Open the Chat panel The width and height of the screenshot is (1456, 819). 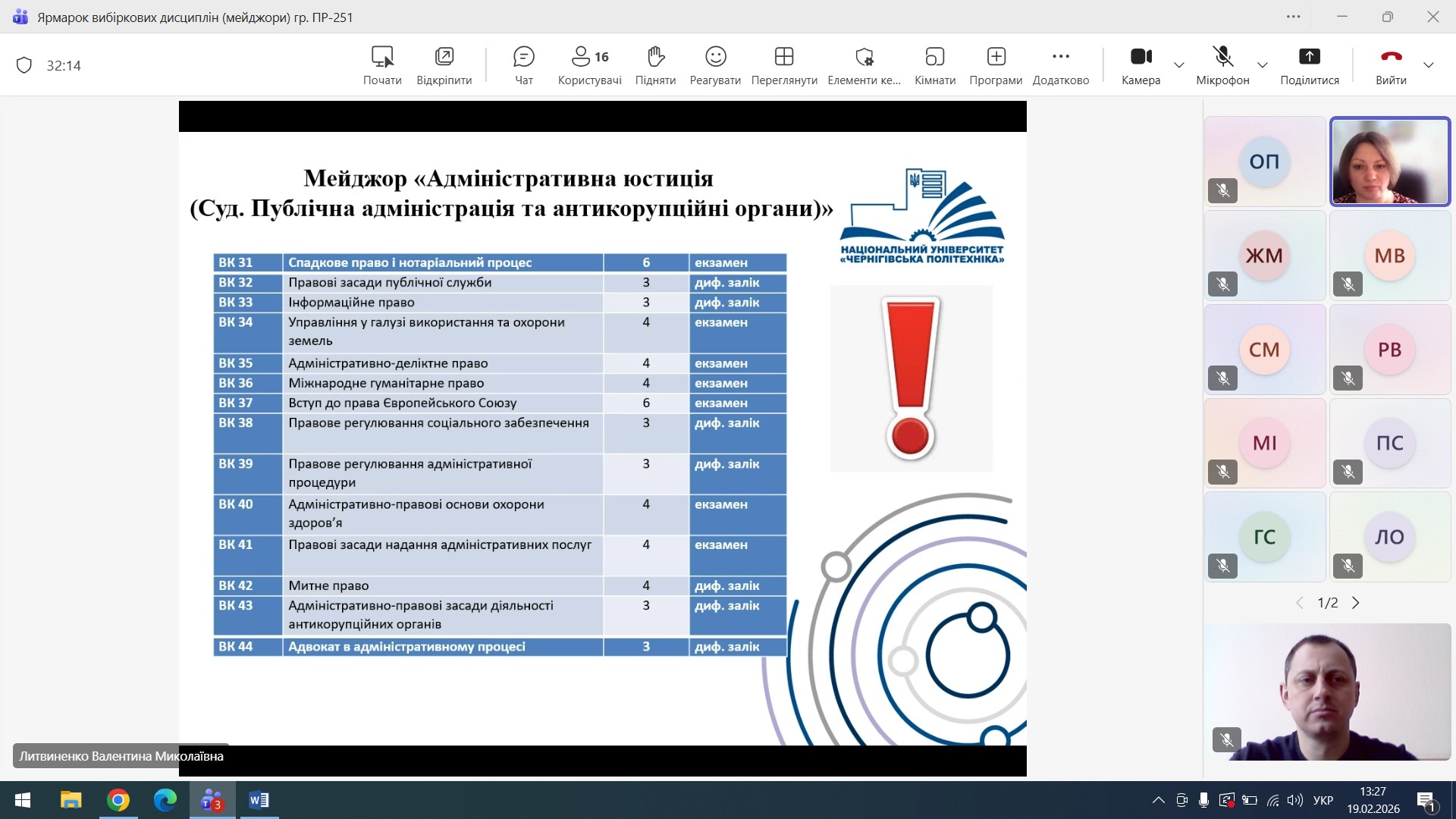[x=523, y=64]
